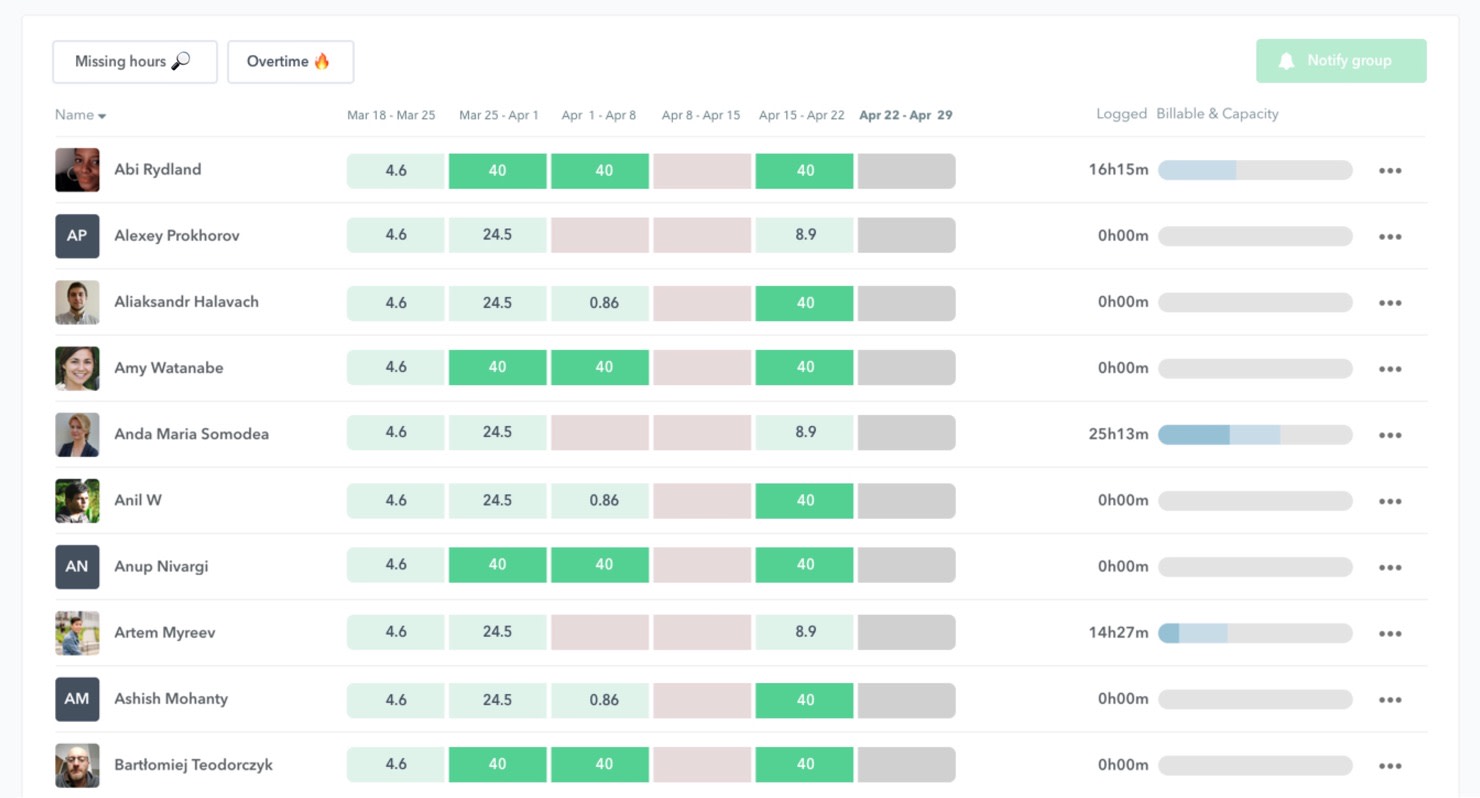Click the Missing hours filter button

pyautogui.click(x=135, y=61)
